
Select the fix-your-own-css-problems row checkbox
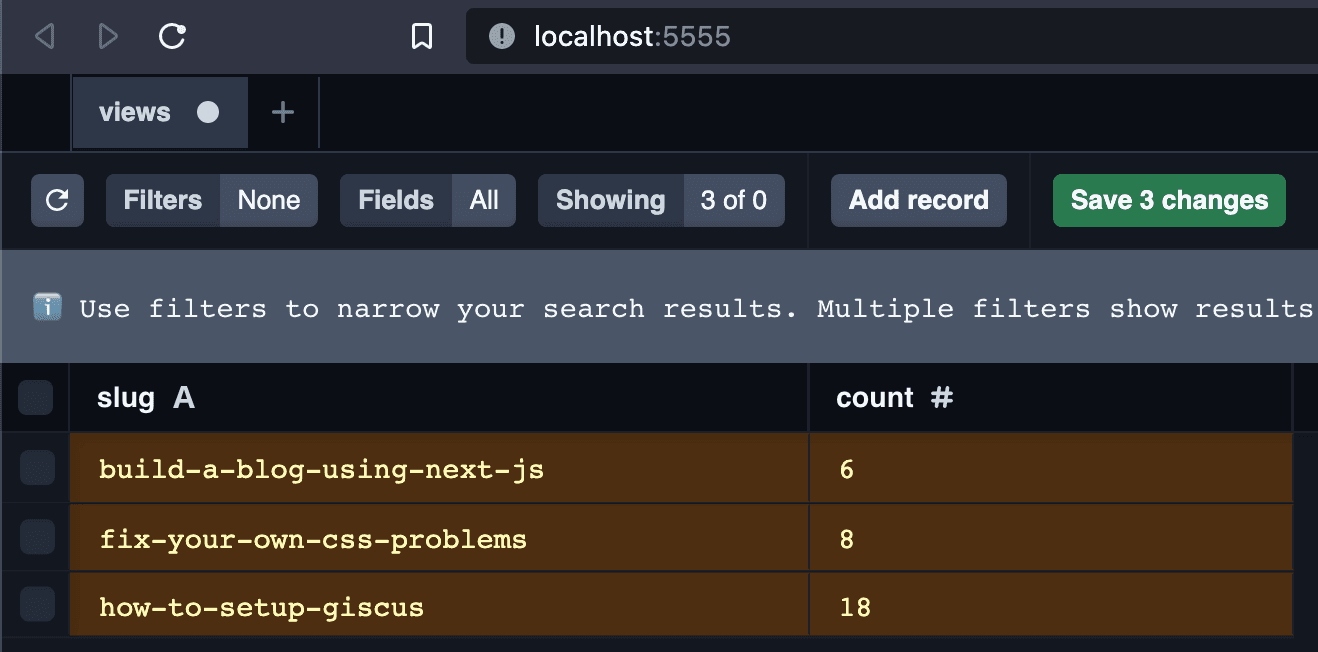click(x=36, y=539)
